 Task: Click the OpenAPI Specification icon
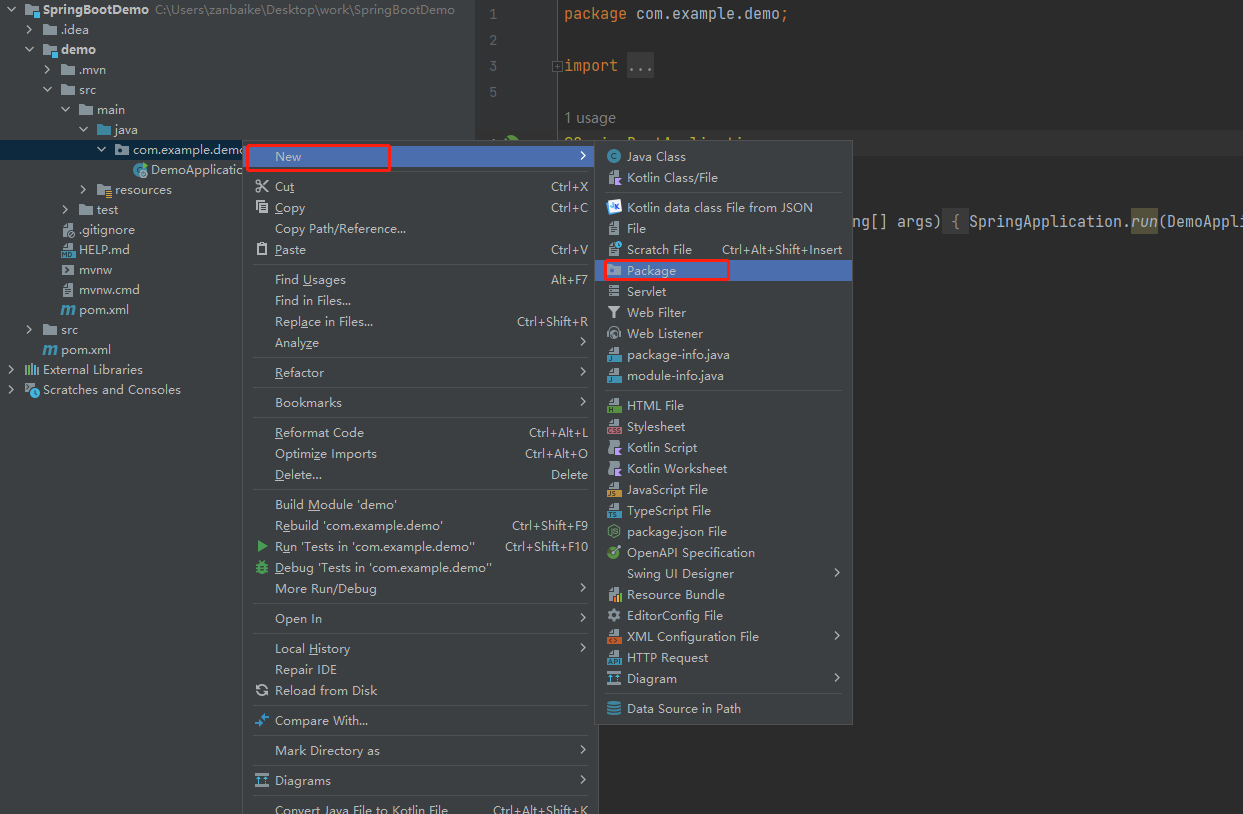pyautogui.click(x=614, y=553)
